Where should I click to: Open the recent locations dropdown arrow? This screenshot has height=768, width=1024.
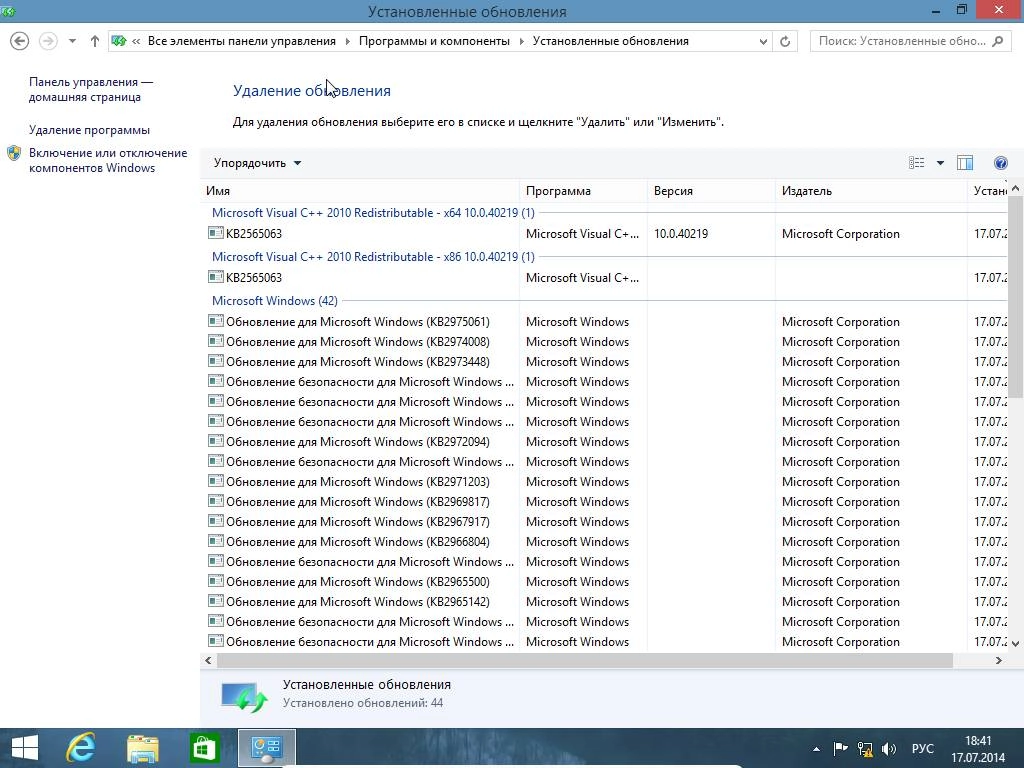(72, 41)
